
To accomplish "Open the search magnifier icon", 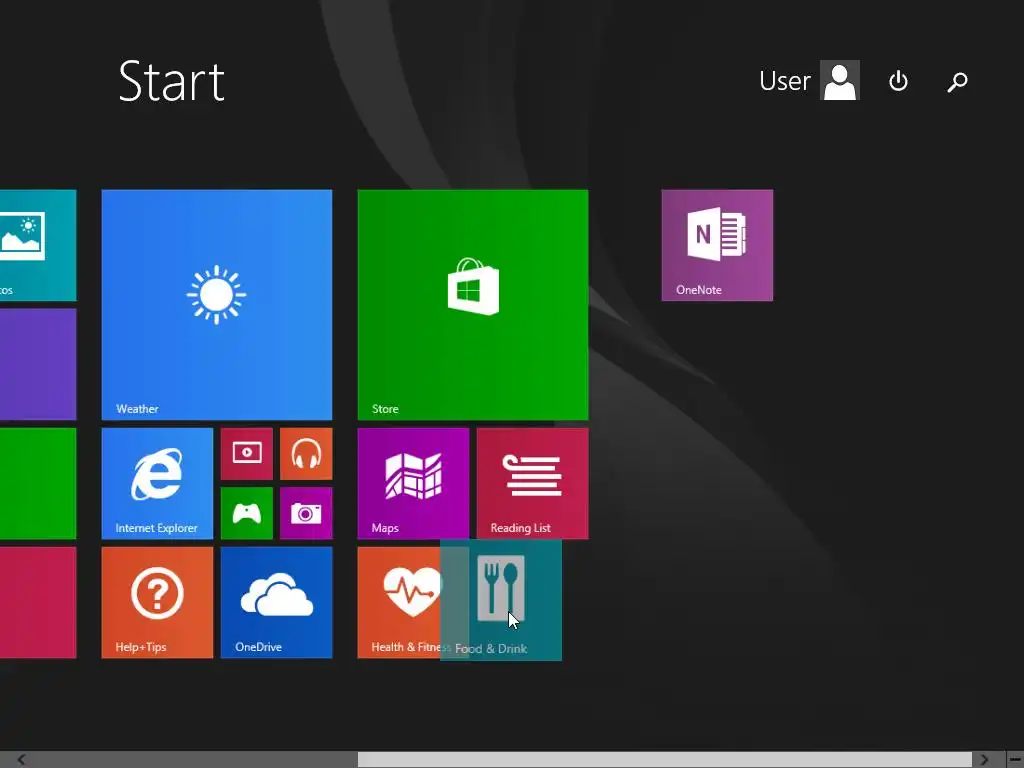I will point(957,82).
